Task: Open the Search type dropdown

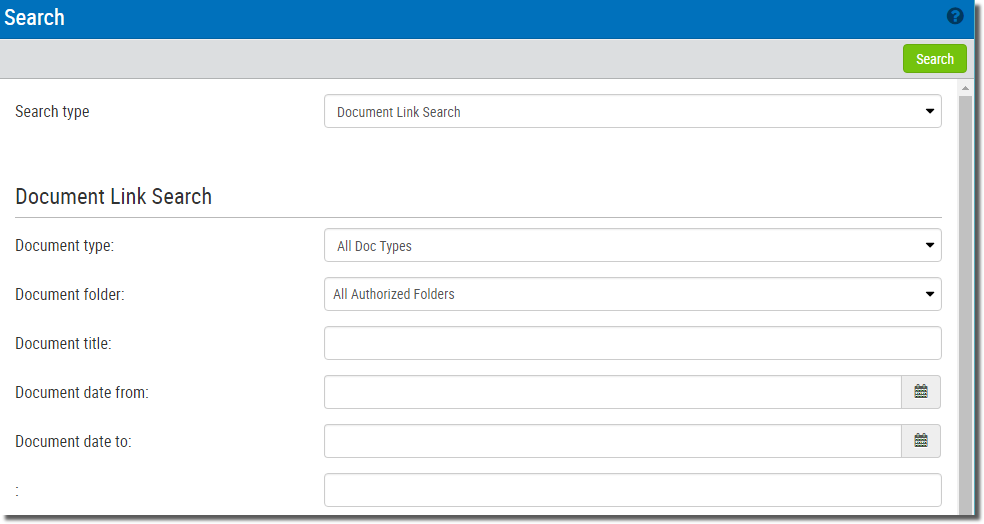Action: (x=633, y=112)
